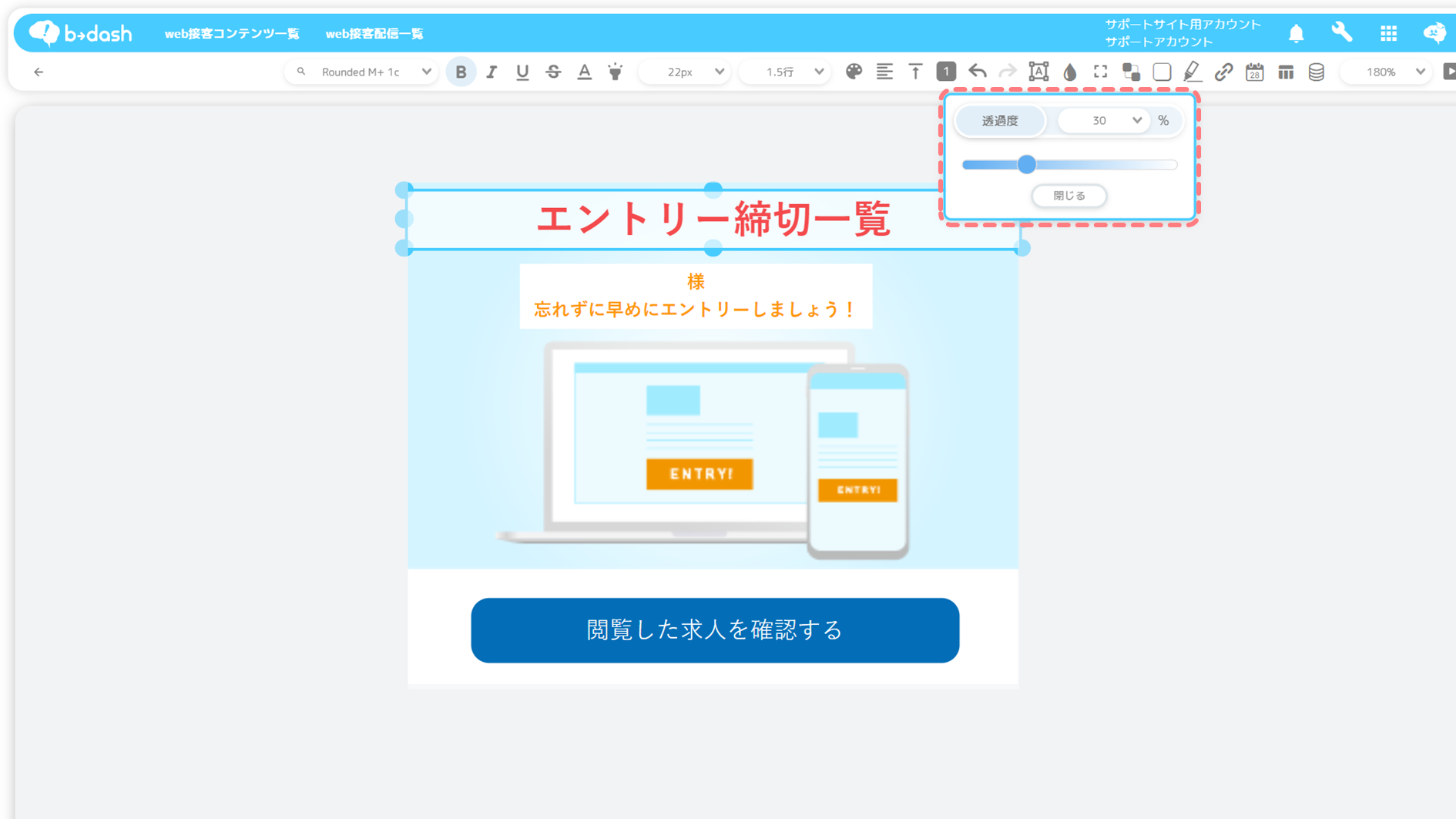The width and height of the screenshot is (1456, 819).
Task: Click the fullscreen brackets icon
Action: tap(1101, 72)
